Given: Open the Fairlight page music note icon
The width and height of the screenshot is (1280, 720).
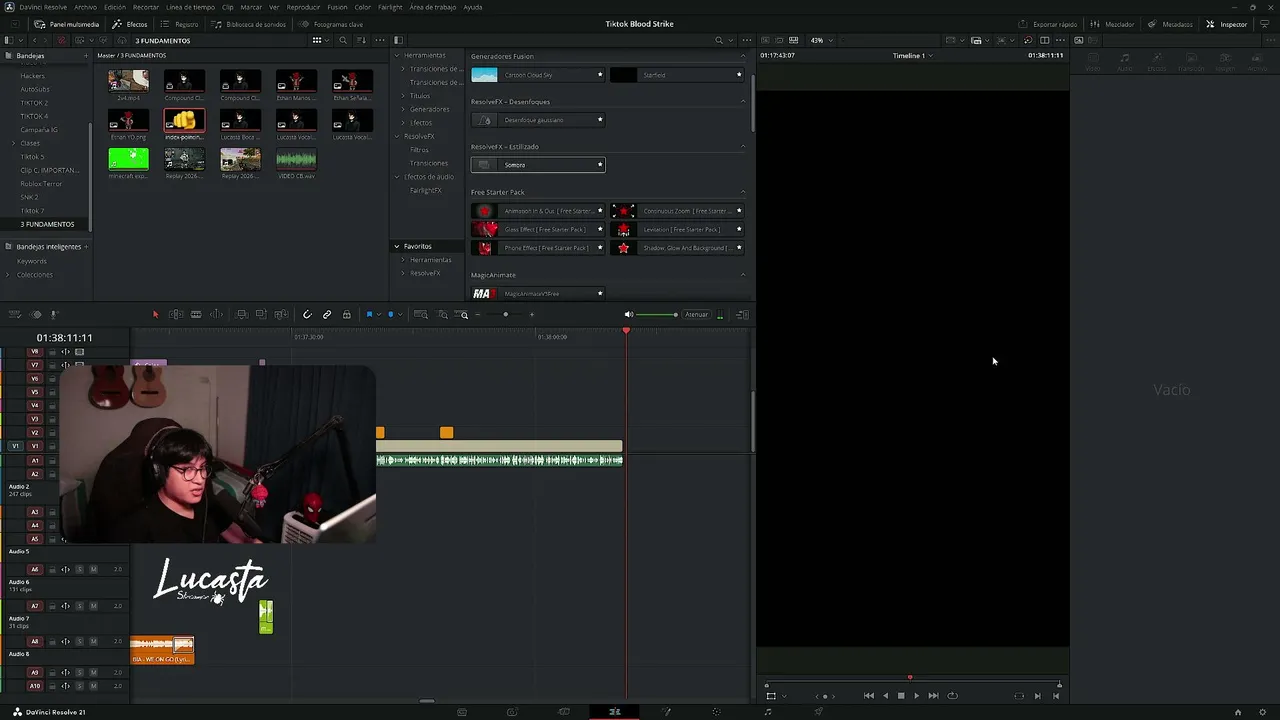Looking at the screenshot, I should (768, 712).
